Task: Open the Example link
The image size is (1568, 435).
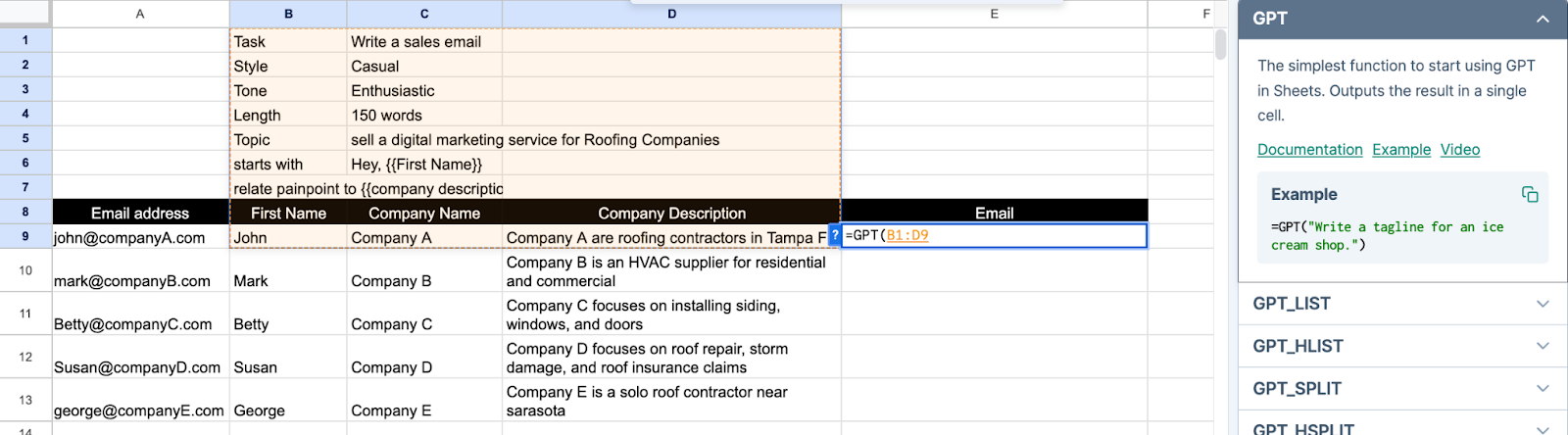Action: [x=1401, y=149]
